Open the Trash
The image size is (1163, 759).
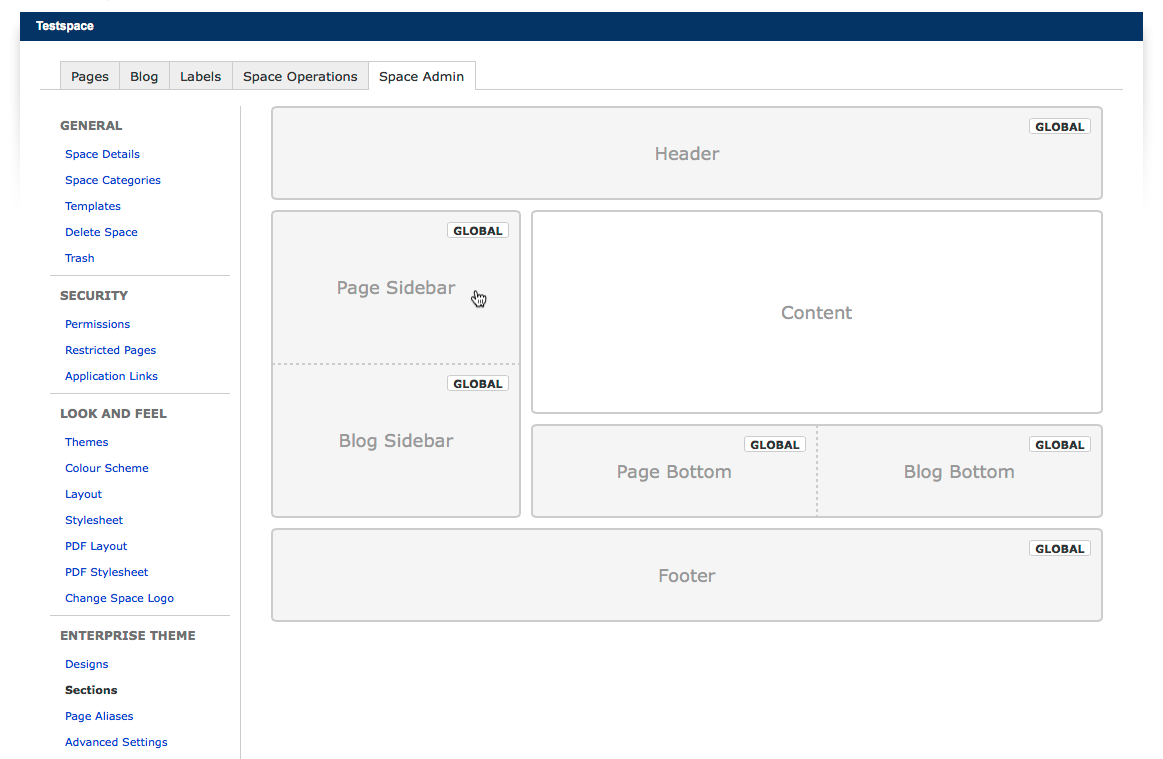[x=79, y=258]
